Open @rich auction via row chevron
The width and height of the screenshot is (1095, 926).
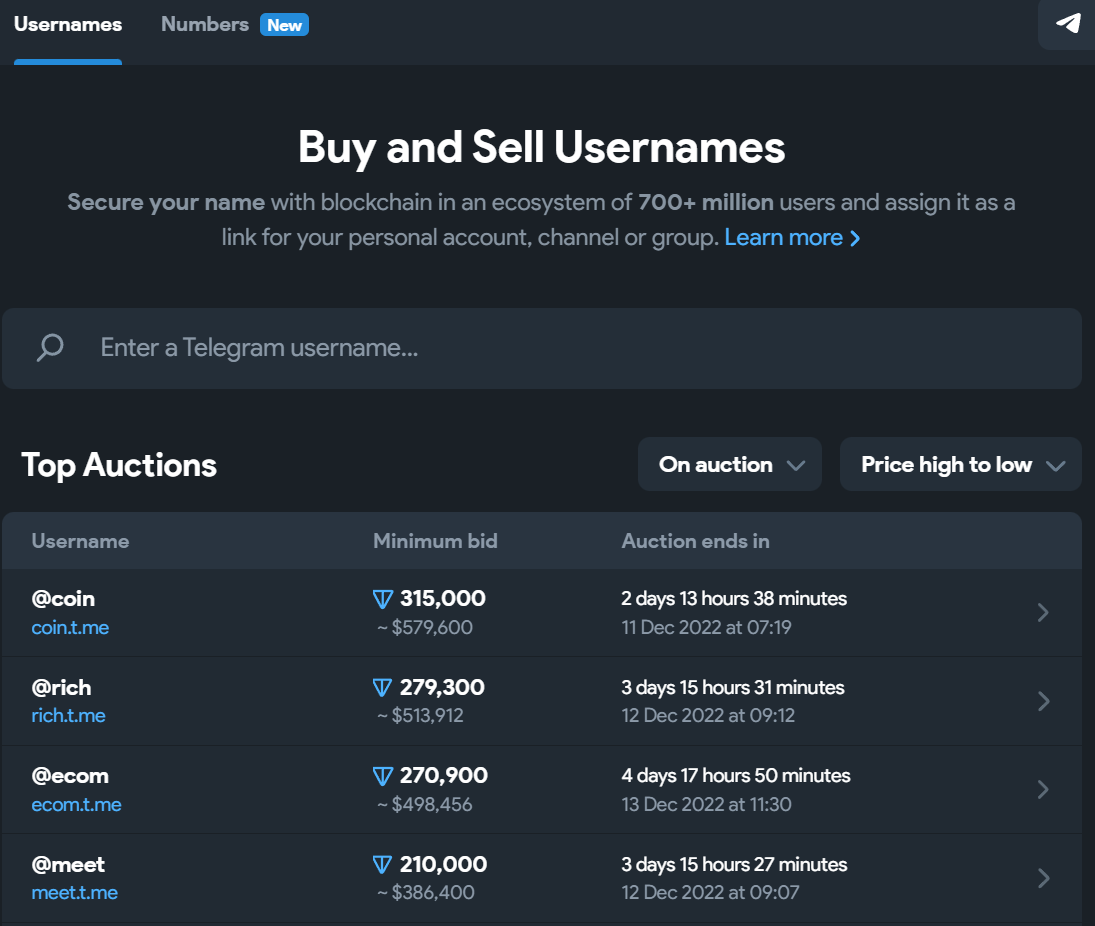click(1043, 701)
